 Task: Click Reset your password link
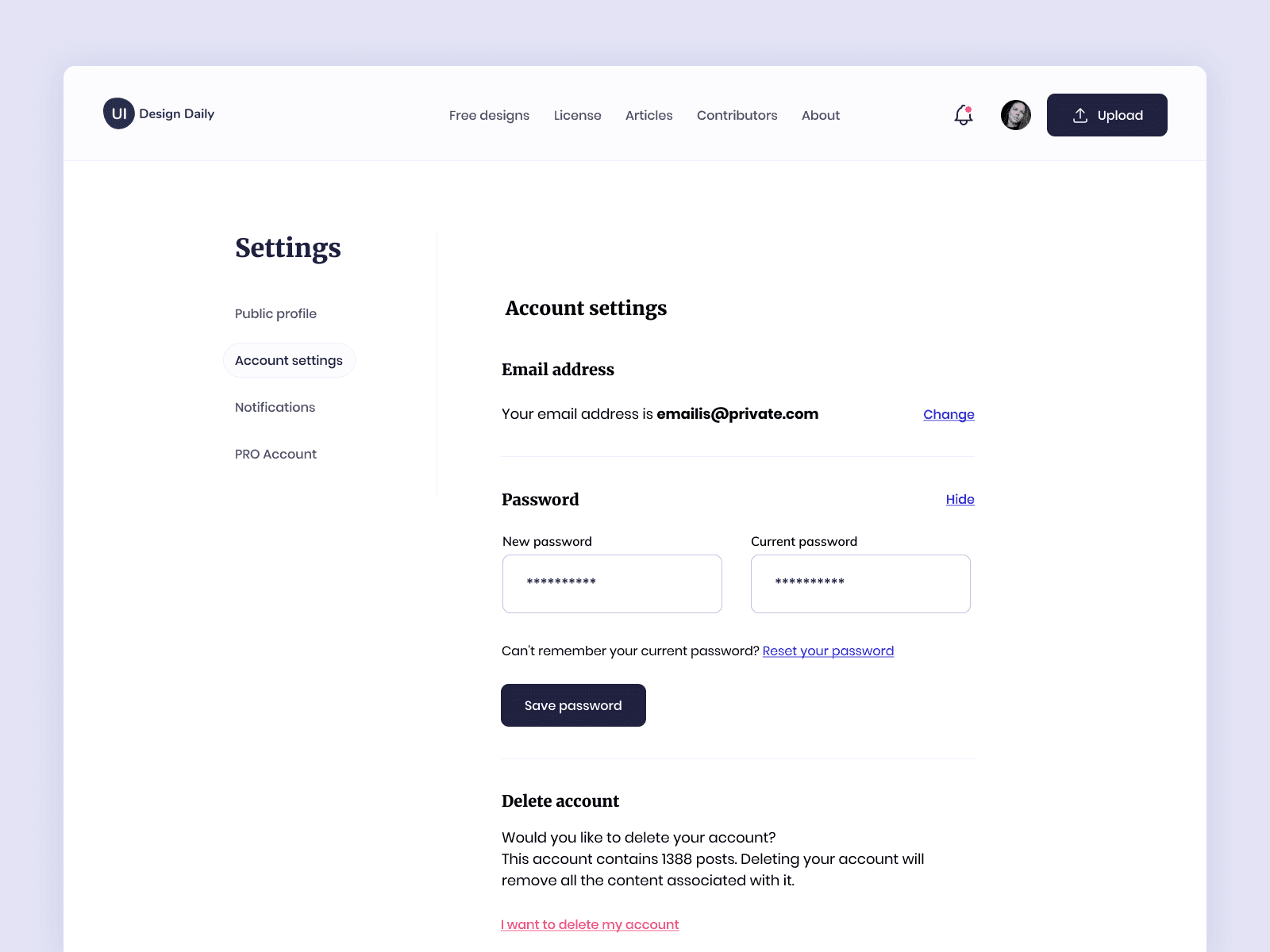tap(828, 651)
